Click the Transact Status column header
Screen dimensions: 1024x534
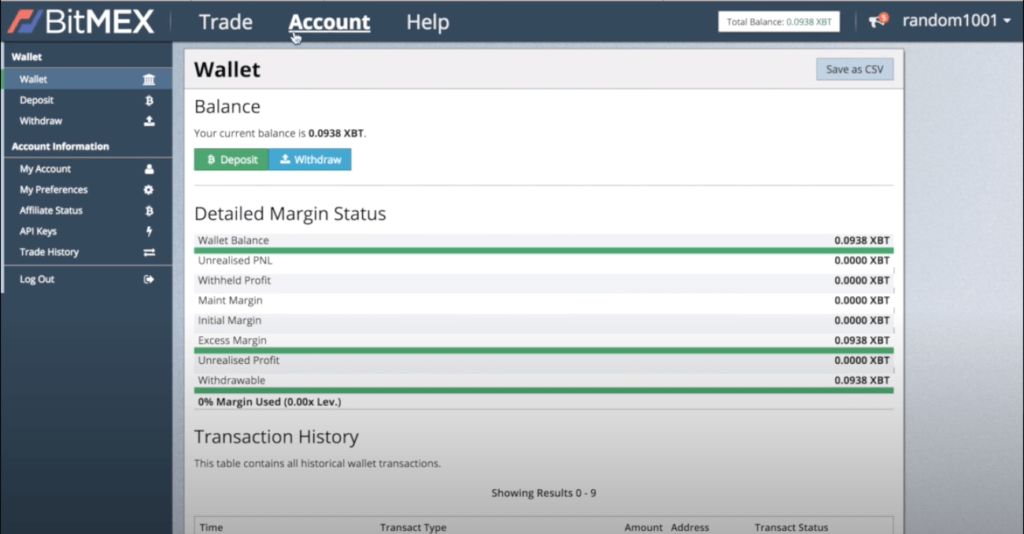[x=791, y=527]
